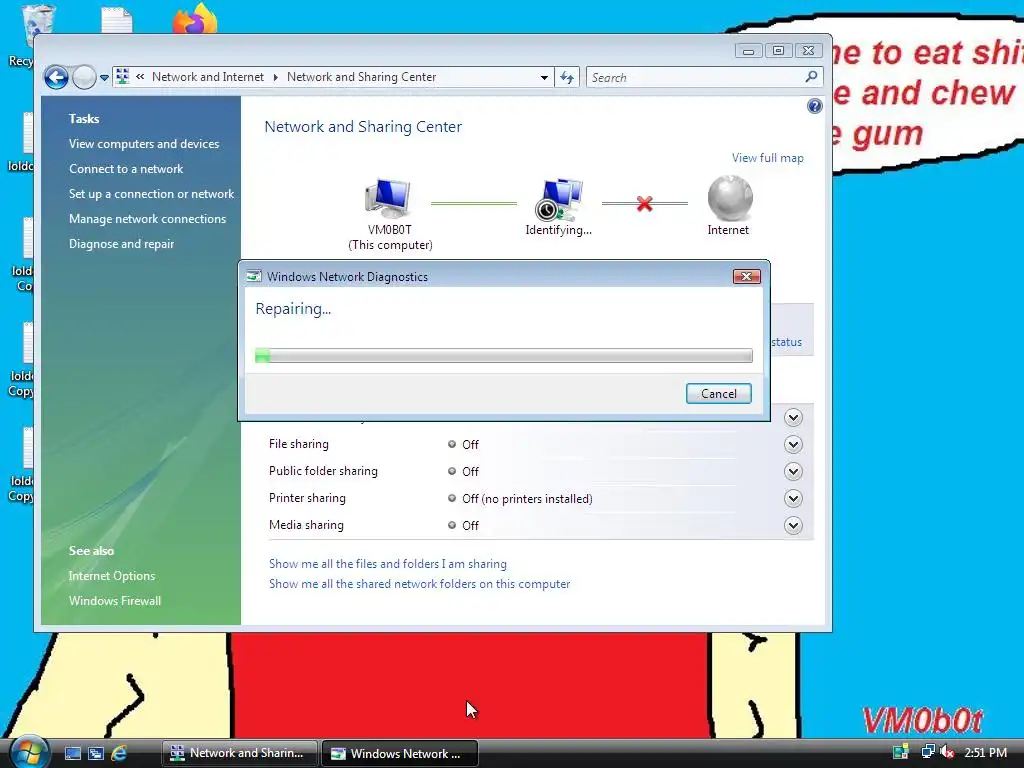Expand the Printer sharing settings chevron

point(793,499)
